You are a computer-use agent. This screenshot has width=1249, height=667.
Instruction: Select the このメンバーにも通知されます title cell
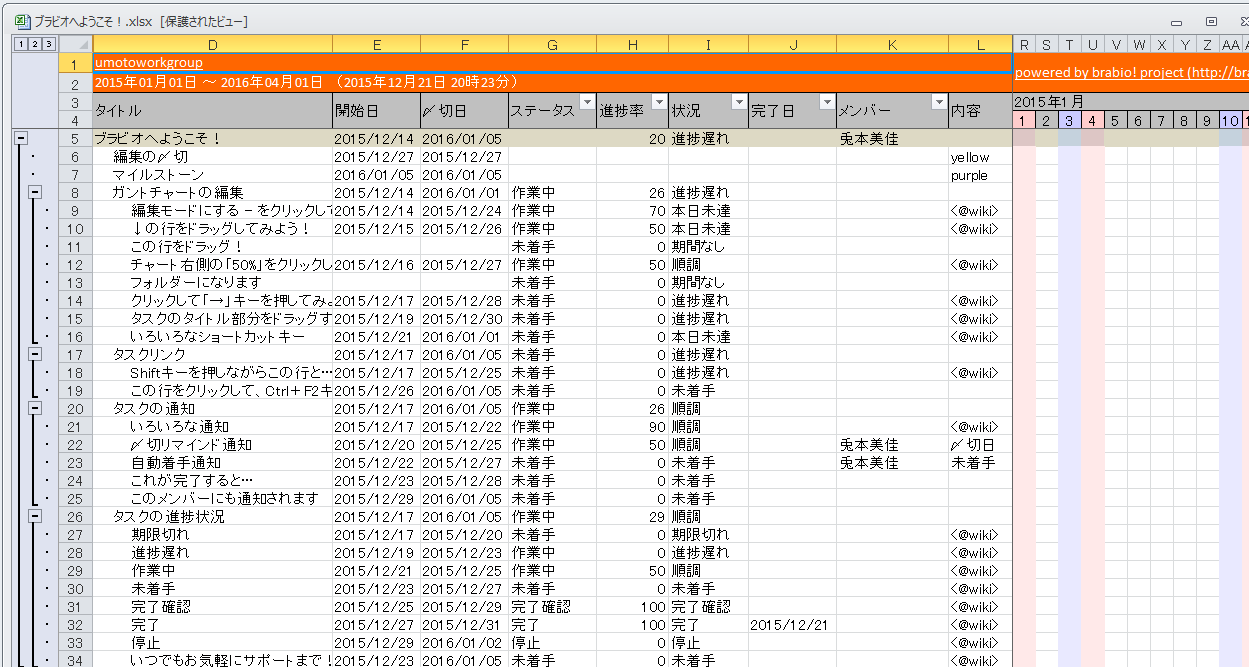(213, 499)
